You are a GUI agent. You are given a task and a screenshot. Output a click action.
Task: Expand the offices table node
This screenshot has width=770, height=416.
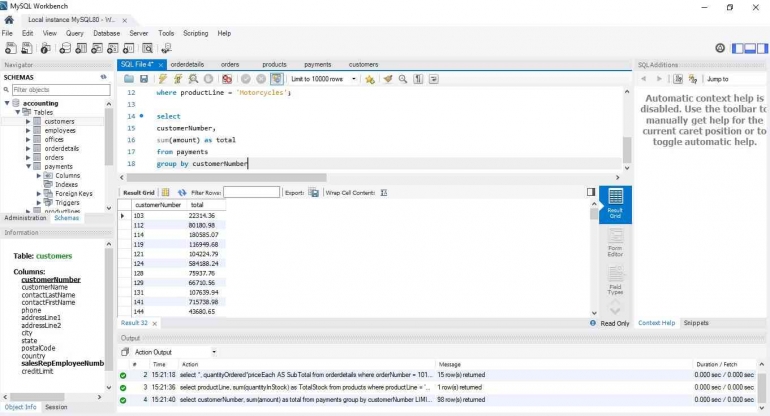click(x=28, y=139)
